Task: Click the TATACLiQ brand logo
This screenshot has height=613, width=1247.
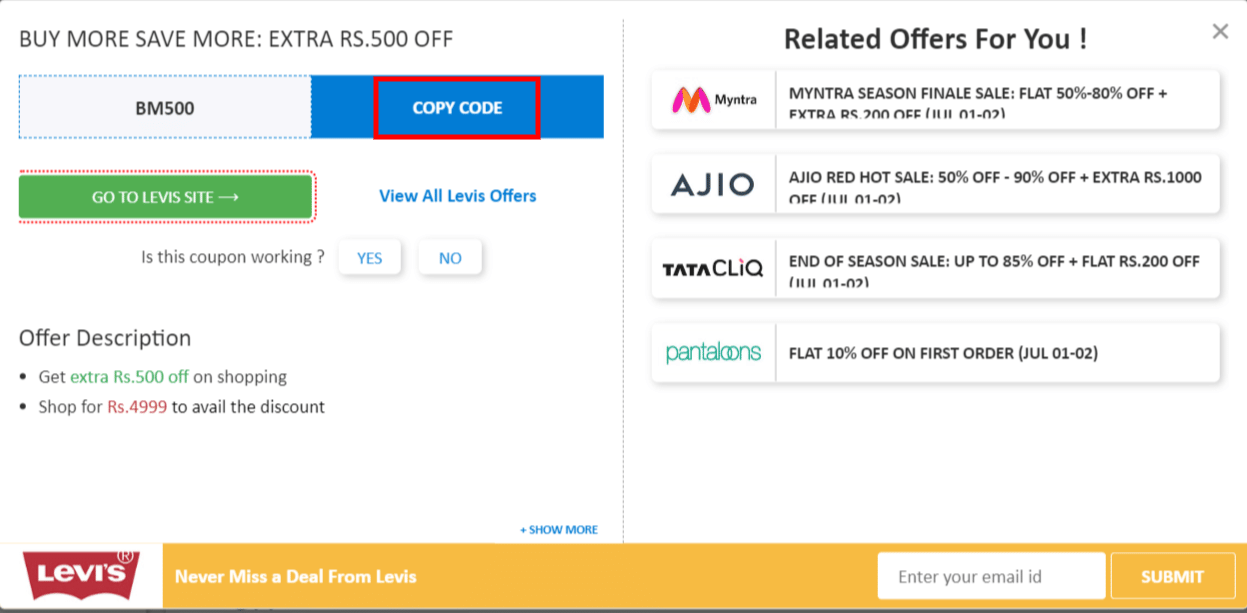Action: pos(712,268)
